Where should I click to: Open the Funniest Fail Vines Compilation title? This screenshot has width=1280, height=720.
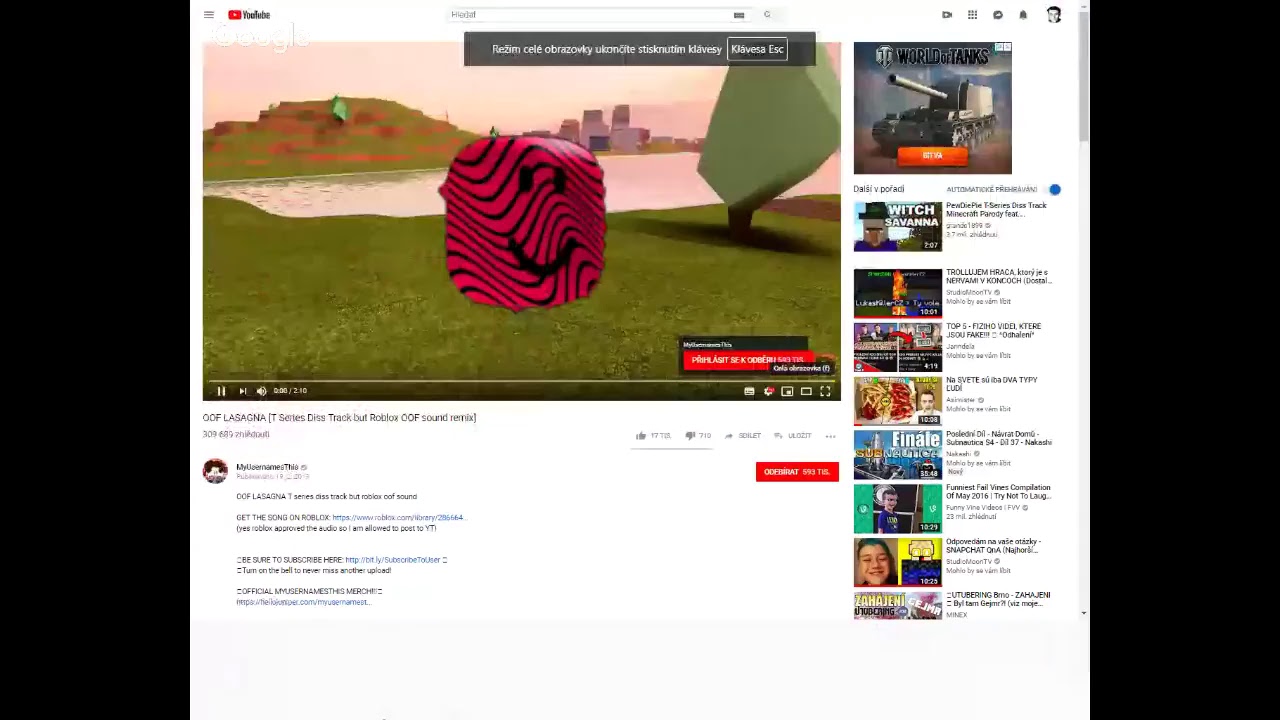pos(998,491)
